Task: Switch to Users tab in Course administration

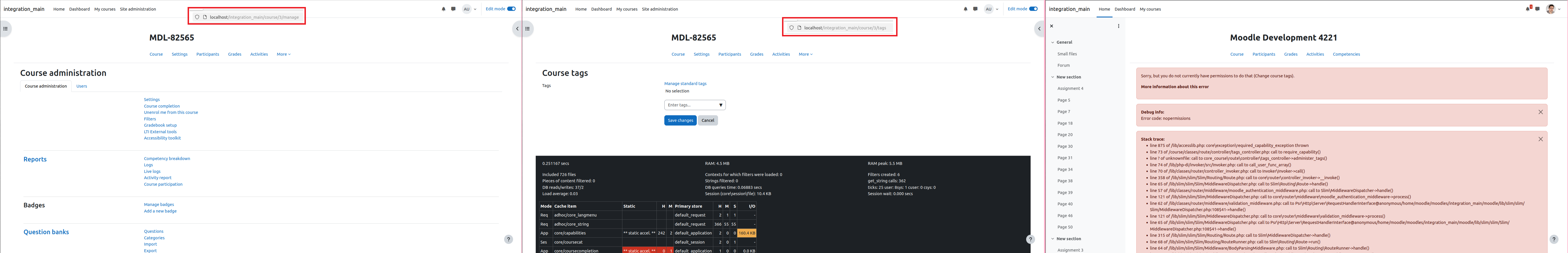Action: coord(82,86)
